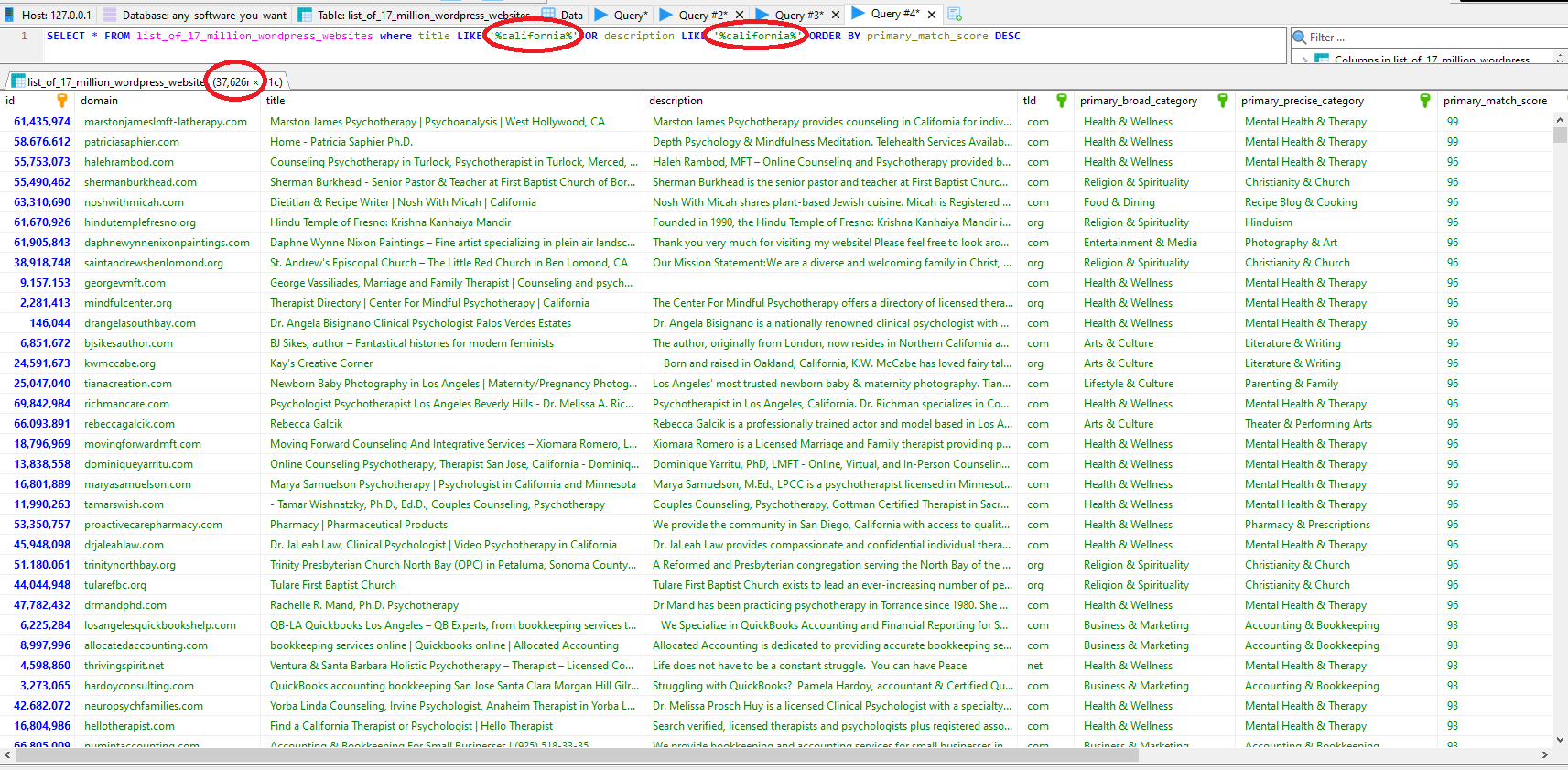Click the up arrow of the grid's vertical scrollbar

1560,119
